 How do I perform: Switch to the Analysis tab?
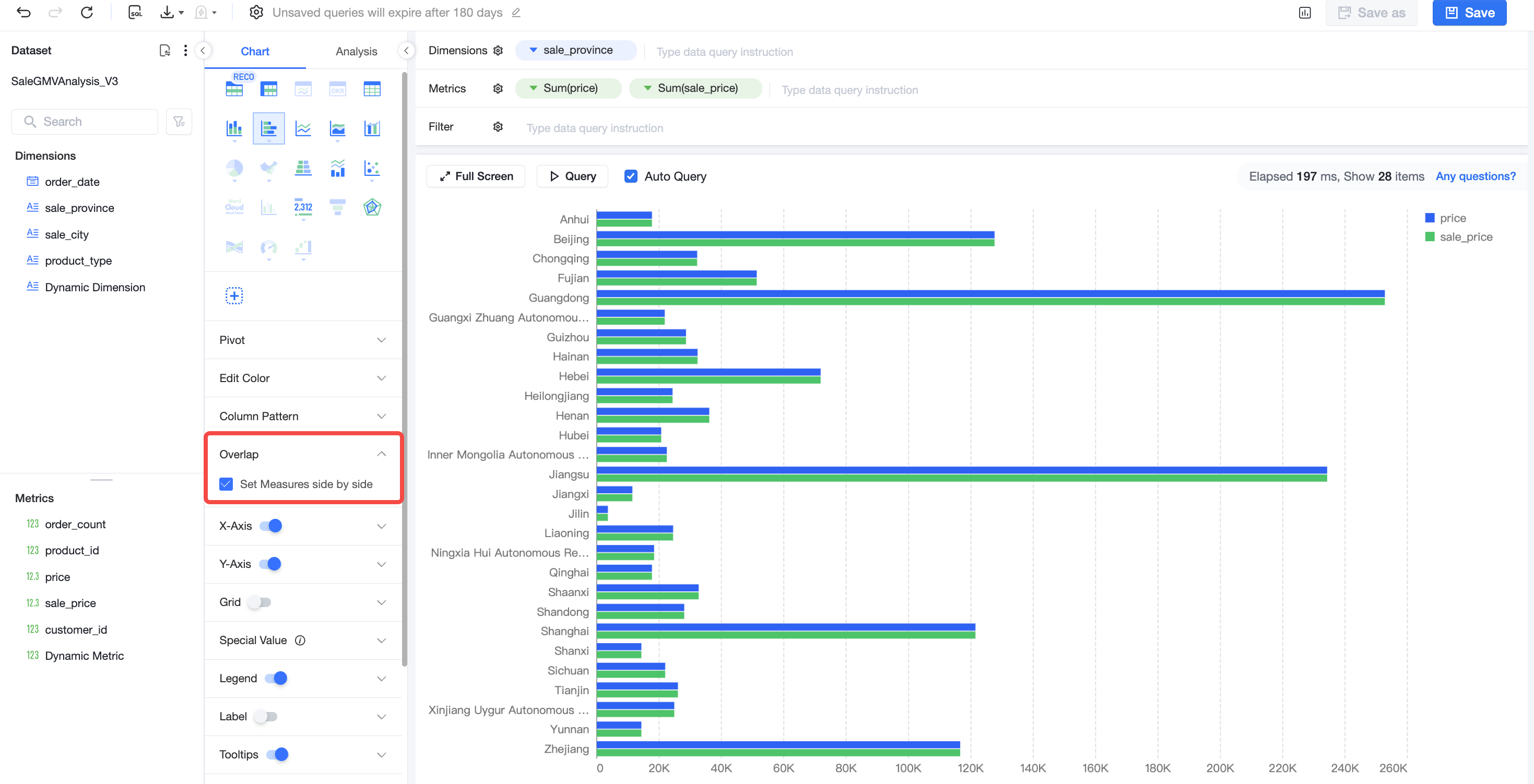click(356, 51)
